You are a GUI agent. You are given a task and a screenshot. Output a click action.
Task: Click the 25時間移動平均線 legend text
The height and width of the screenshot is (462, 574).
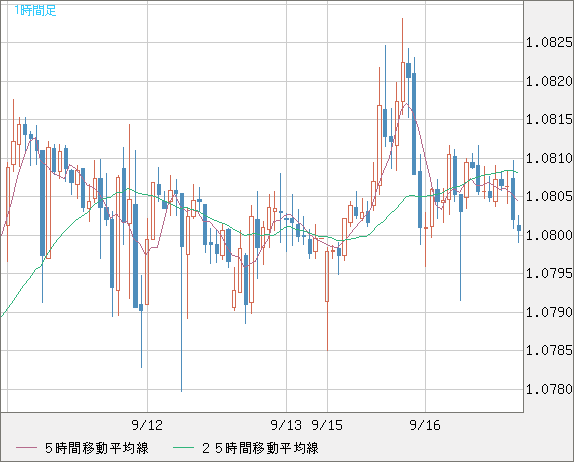[x=260, y=448]
